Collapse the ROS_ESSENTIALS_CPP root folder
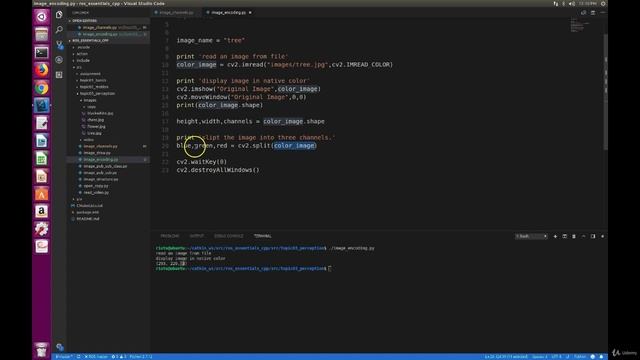The image size is (640, 360). (x=109, y=41)
